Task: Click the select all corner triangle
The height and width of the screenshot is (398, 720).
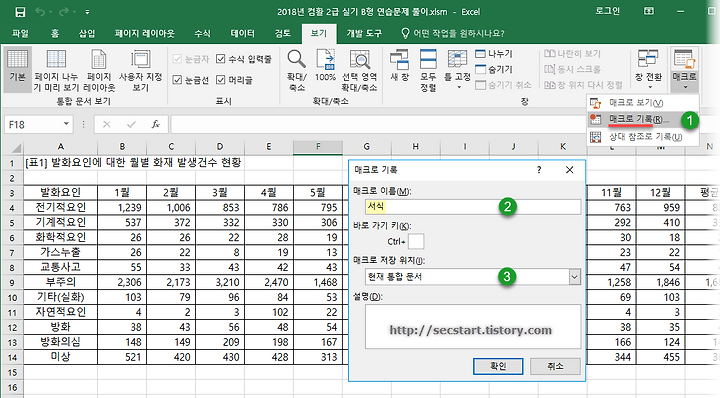Action: click(17, 148)
